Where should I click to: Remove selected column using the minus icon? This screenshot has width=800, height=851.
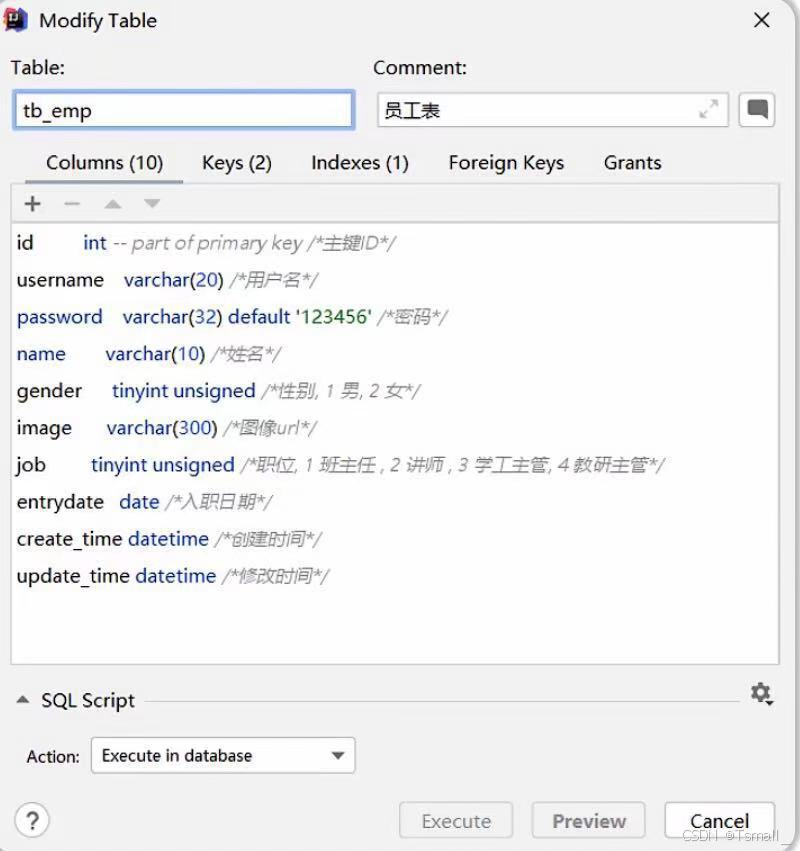pyautogui.click(x=72, y=203)
